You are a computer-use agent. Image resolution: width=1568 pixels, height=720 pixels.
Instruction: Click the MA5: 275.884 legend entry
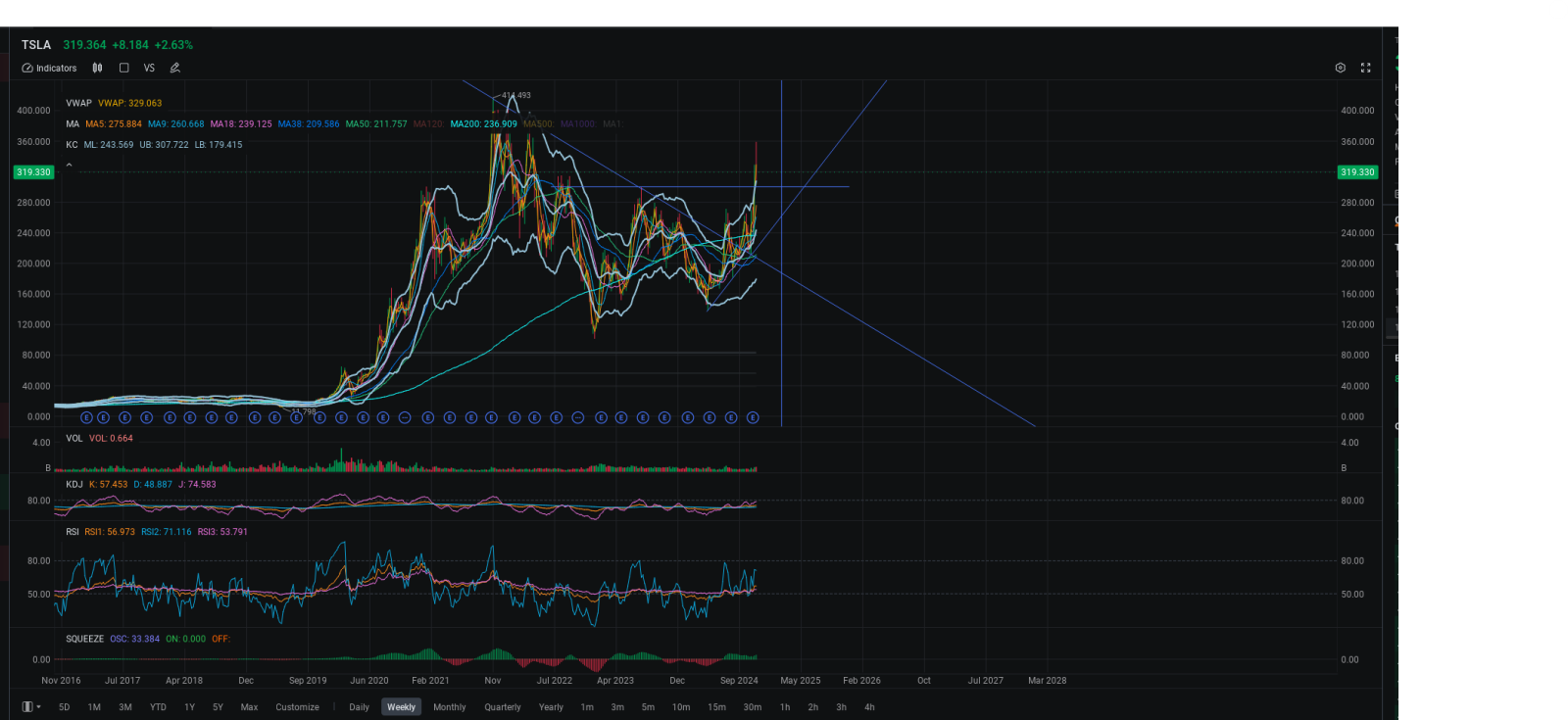[114, 124]
